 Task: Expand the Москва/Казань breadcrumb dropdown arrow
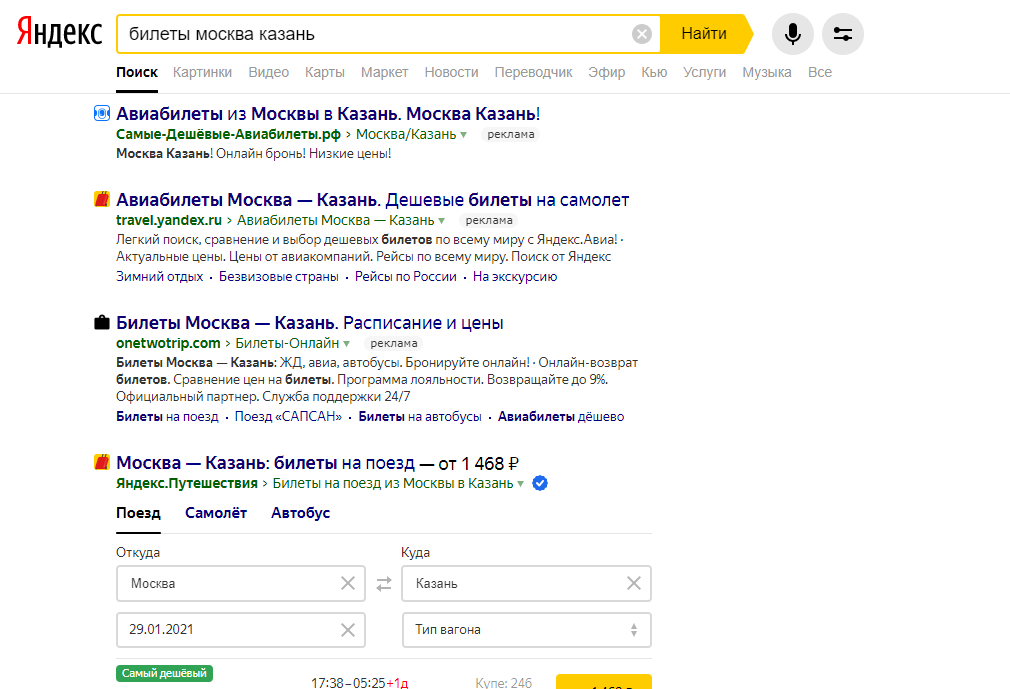(464, 135)
